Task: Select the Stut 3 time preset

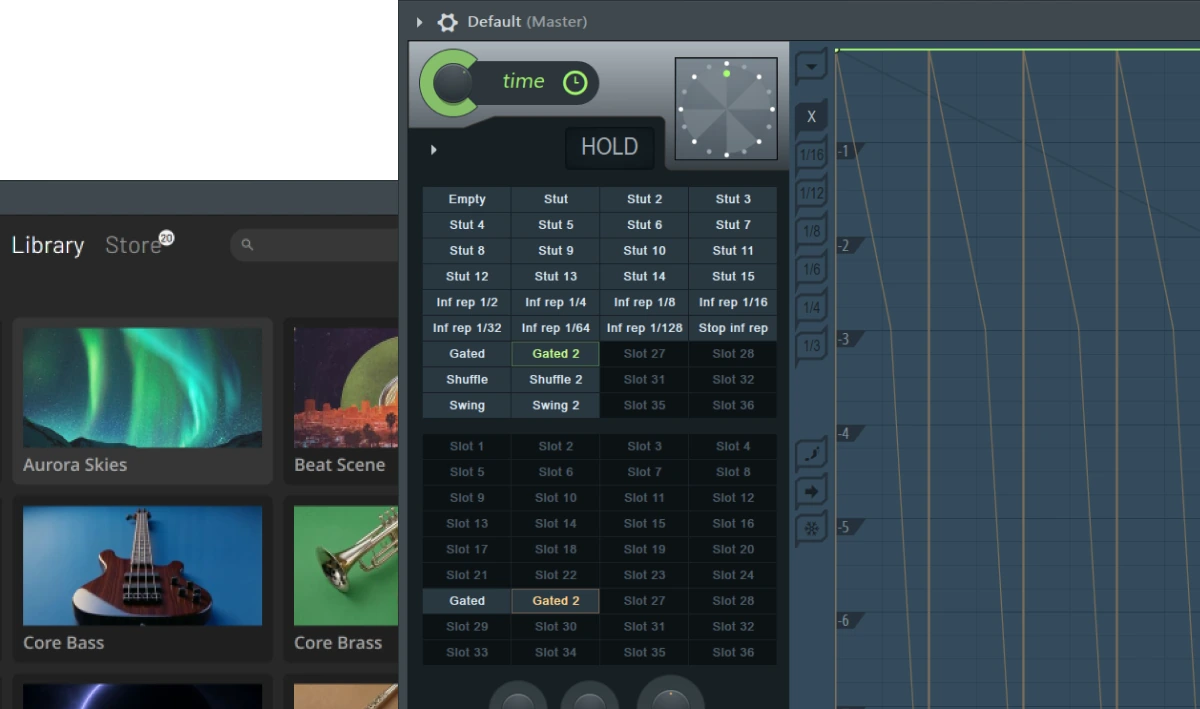Action: (733, 199)
